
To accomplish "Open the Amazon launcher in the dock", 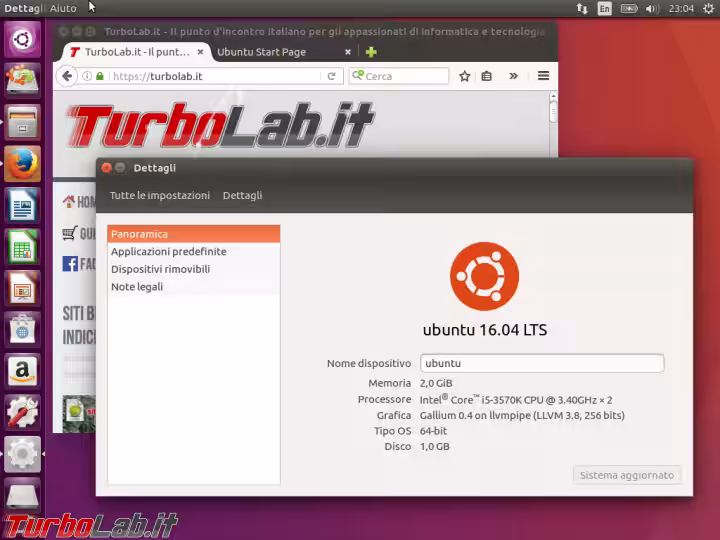I will click(22, 371).
